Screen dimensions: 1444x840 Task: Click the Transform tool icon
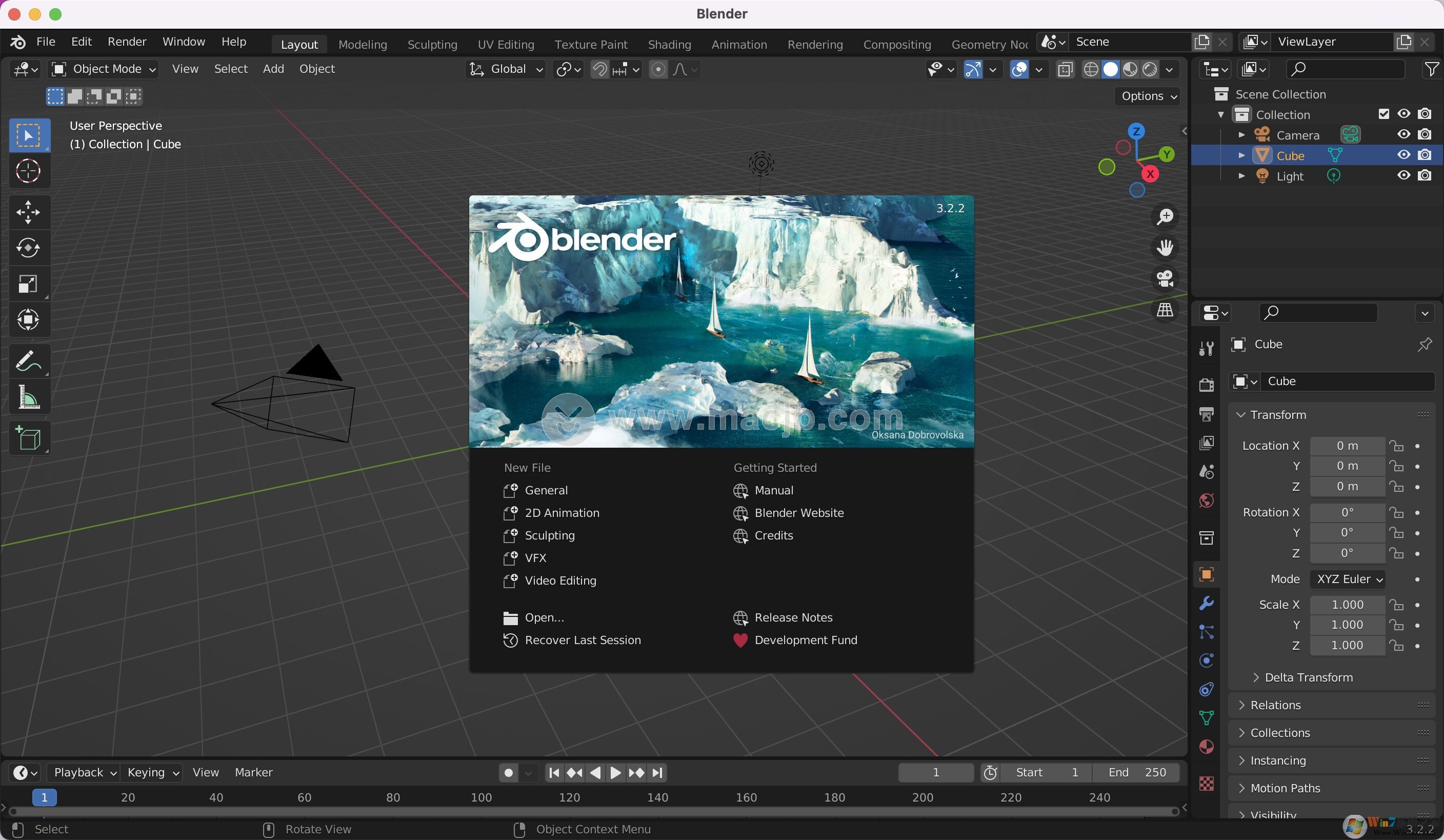coord(27,319)
